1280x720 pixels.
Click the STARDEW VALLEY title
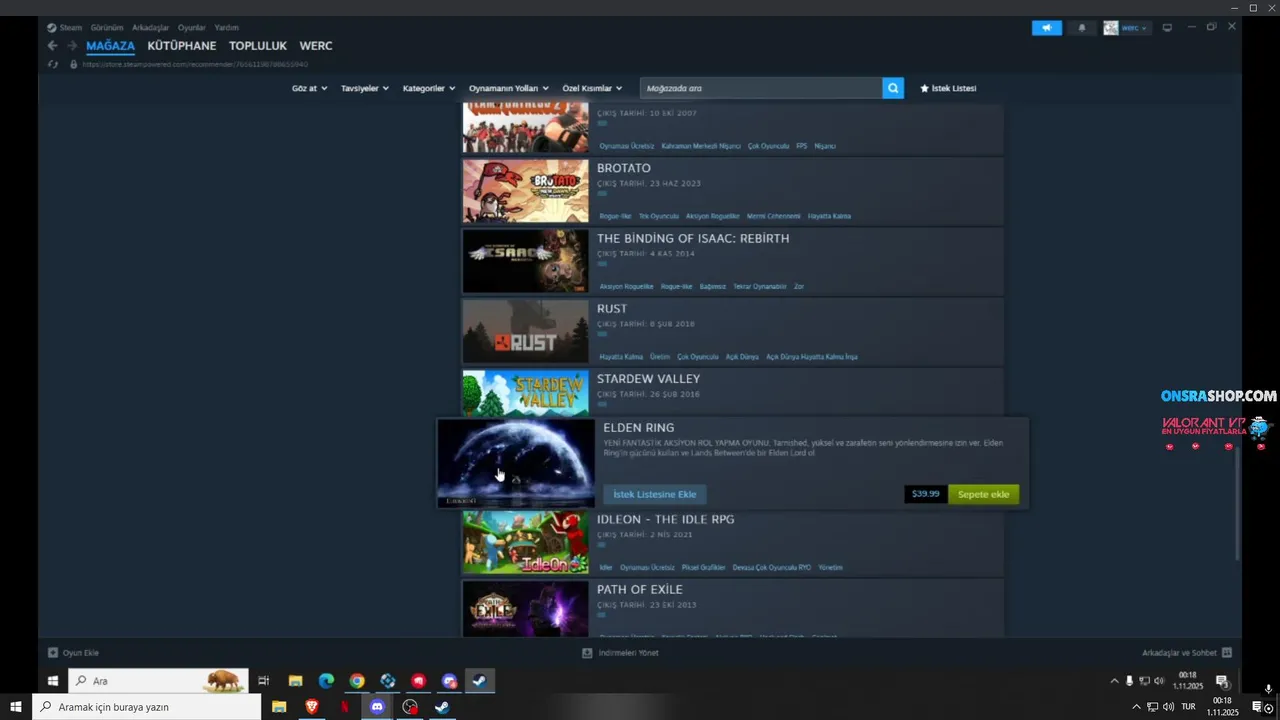click(x=648, y=379)
